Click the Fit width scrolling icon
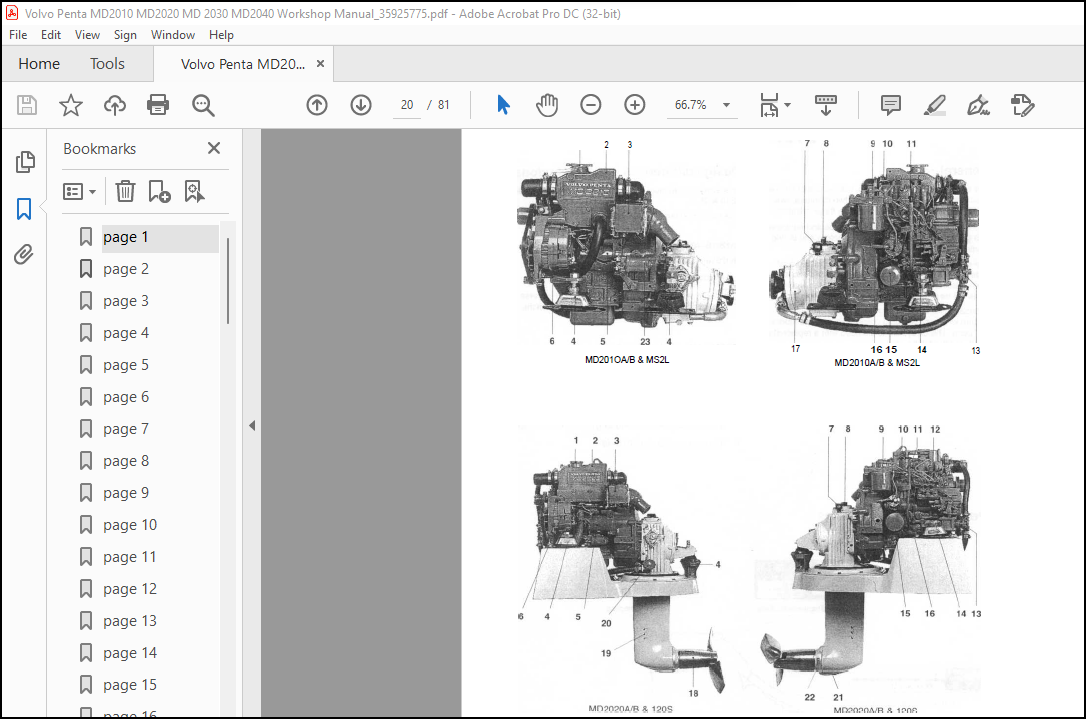Screen dimensions: 1086x719 [x=769, y=105]
